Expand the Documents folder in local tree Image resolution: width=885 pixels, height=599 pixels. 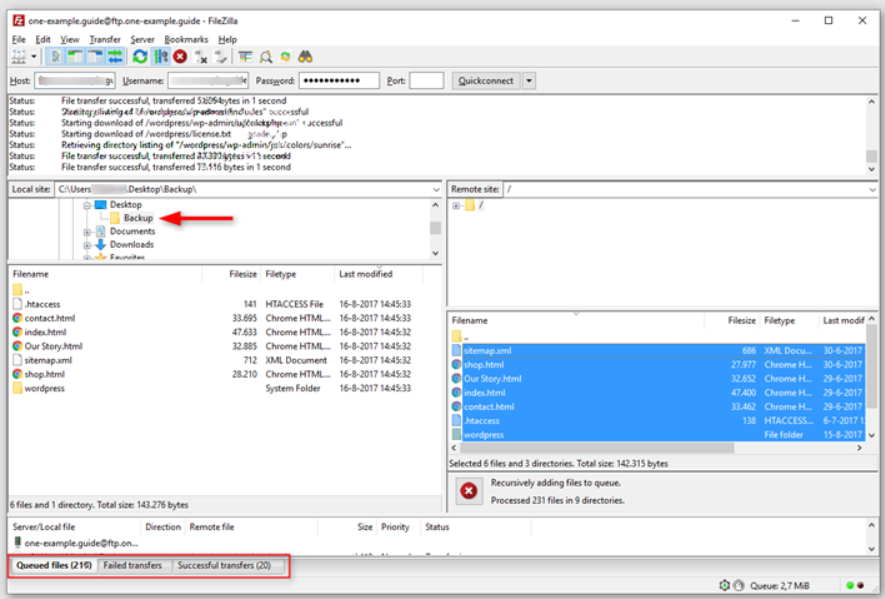[x=87, y=232]
